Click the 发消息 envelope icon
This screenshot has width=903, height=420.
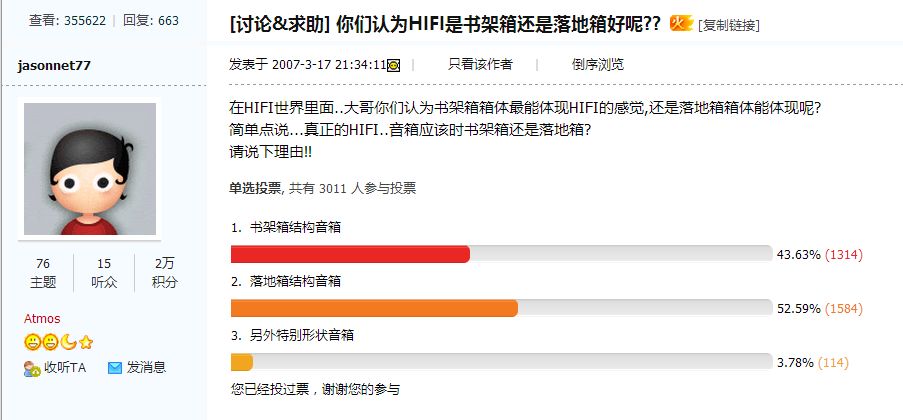pos(114,368)
